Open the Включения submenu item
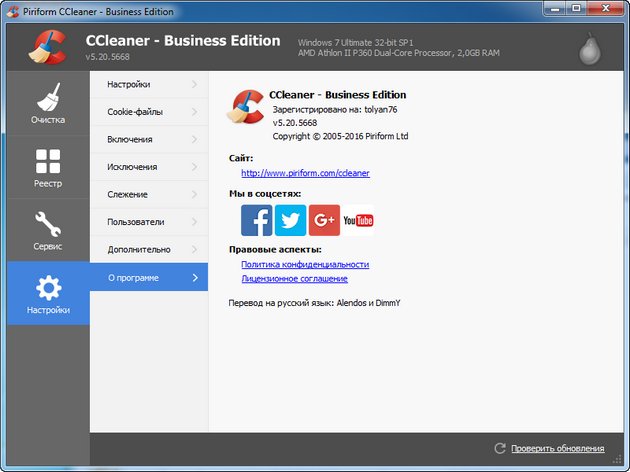The image size is (630, 472). click(x=149, y=139)
